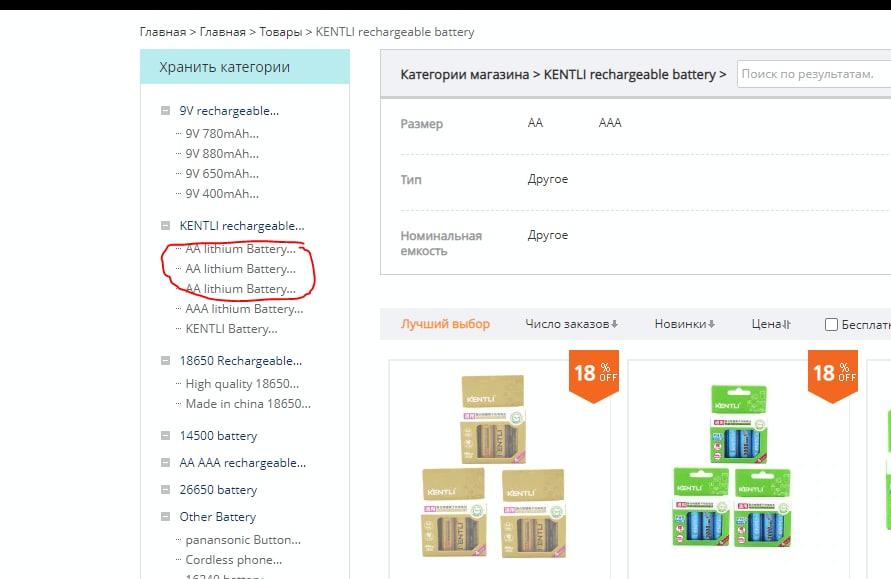The height and width of the screenshot is (579, 891).
Task: Open 14500 battery category
Action: 218,436
